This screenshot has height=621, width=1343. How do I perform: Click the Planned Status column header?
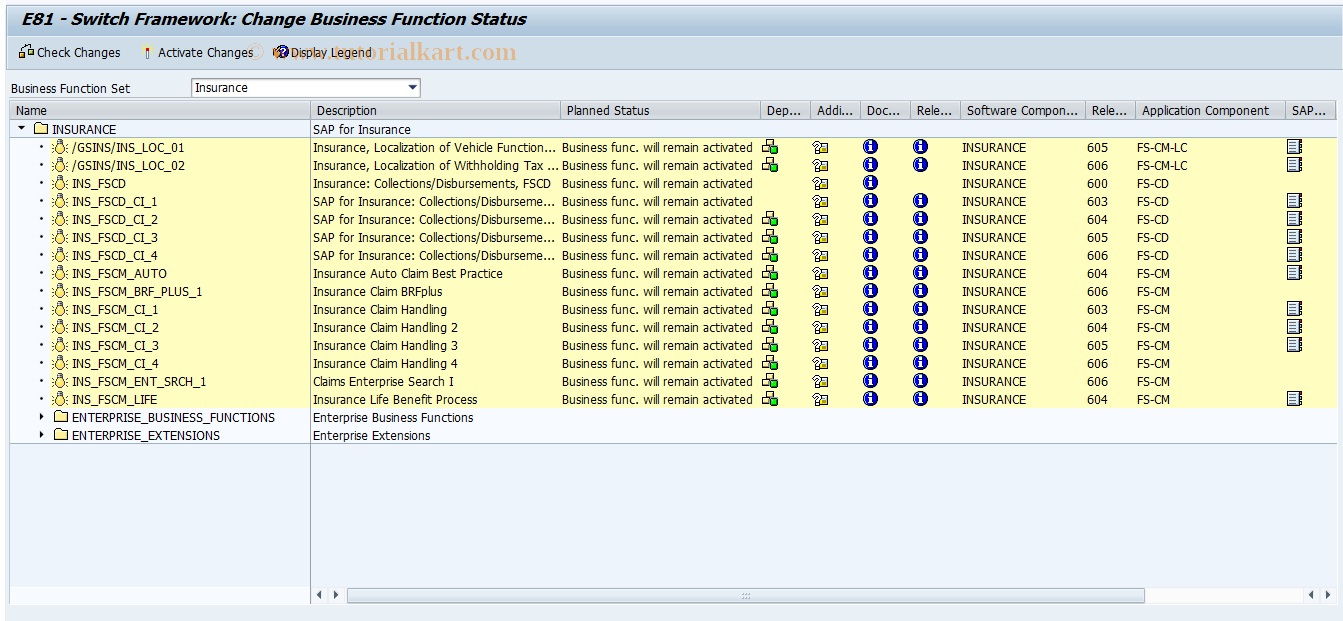[660, 111]
